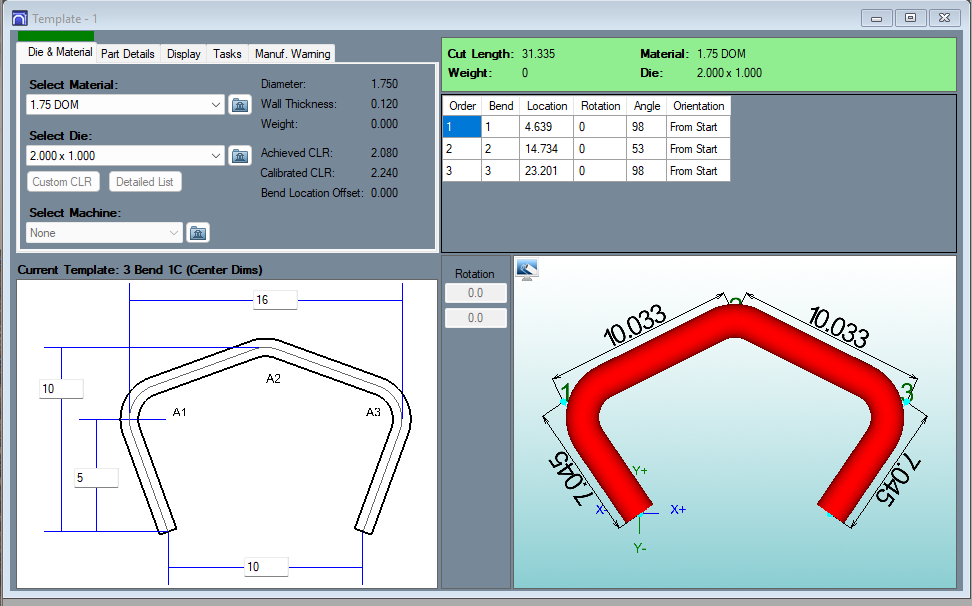The width and height of the screenshot is (972, 606).
Task: Click the top width field showing 16
Action: point(275,300)
